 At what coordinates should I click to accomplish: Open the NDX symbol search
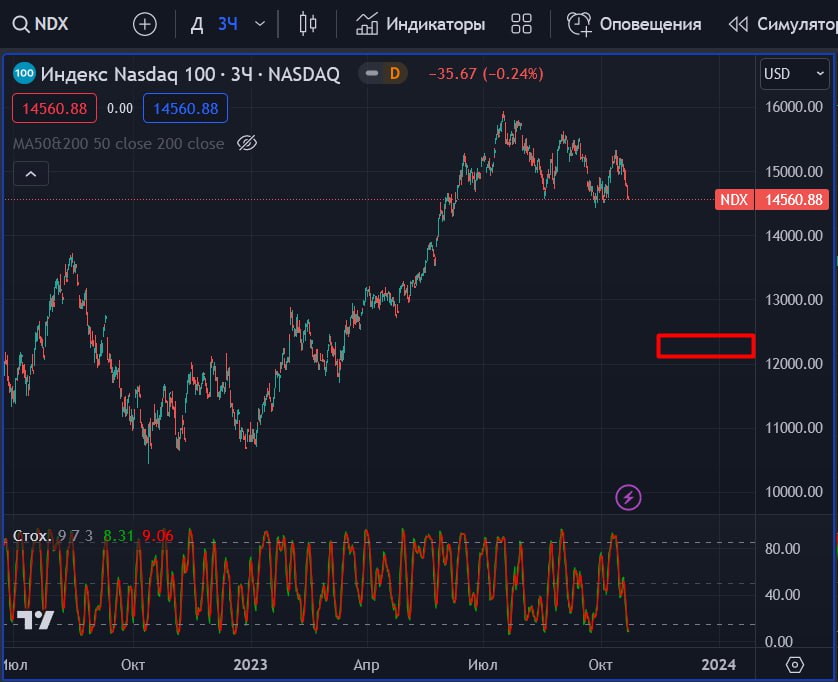click(41, 24)
